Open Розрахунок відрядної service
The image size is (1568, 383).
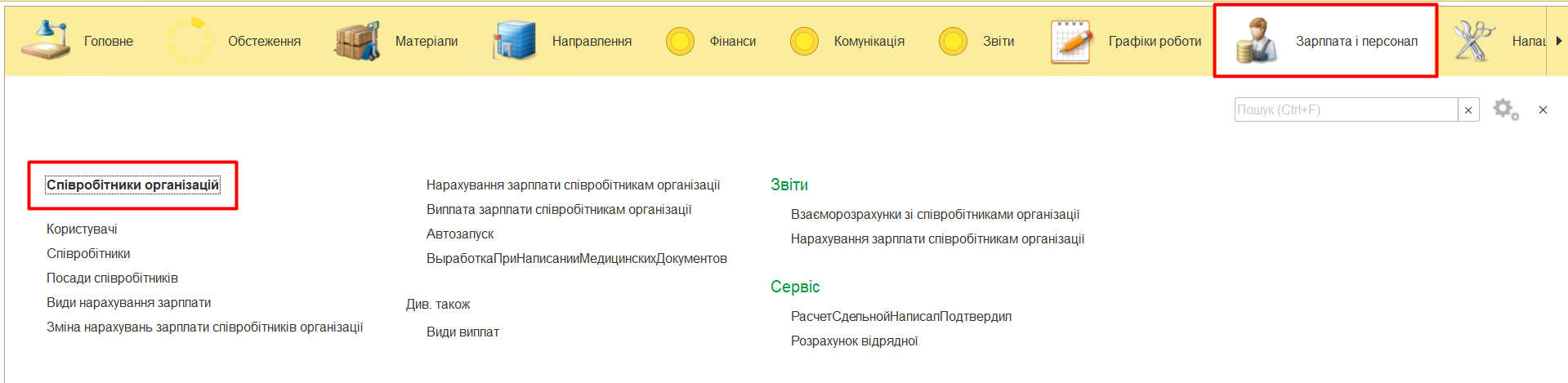click(x=854, y=341)
